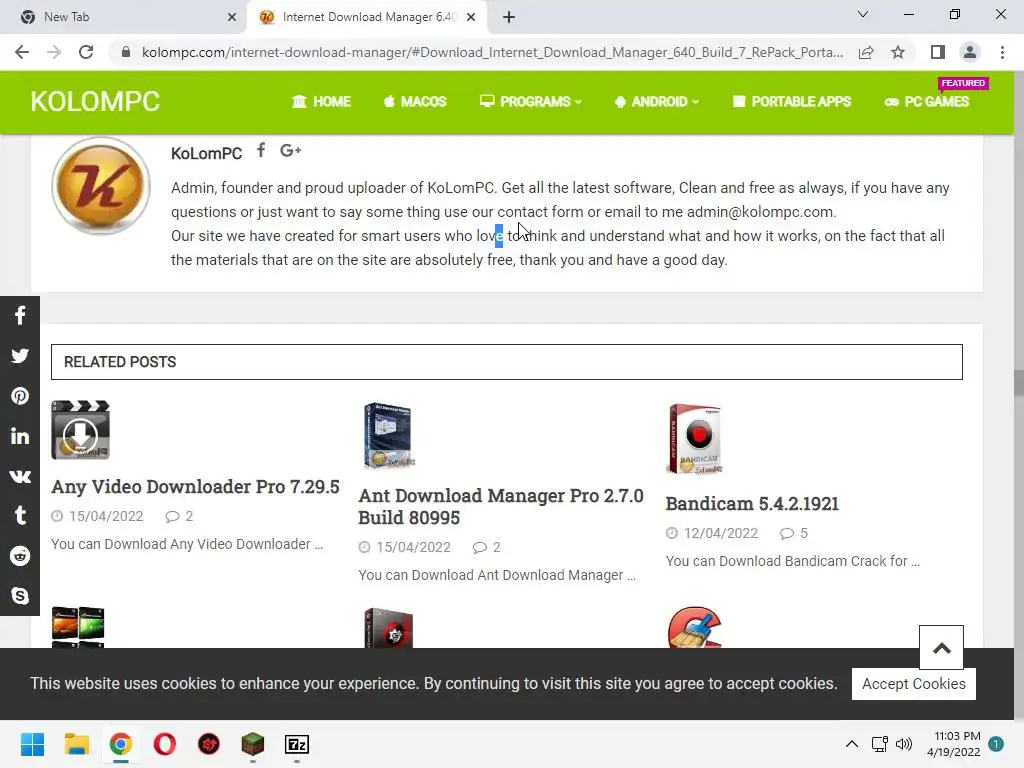Share page on Facebook from the sidebar
The width and height of the screenshot is (1024, 768).
tap(20, 316)
